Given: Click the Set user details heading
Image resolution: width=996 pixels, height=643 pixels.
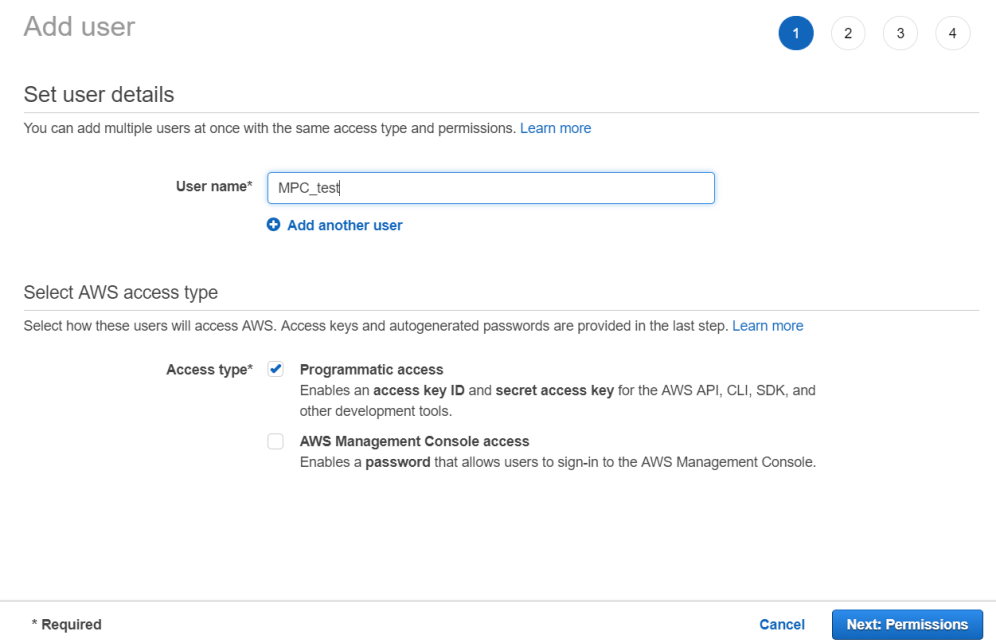Looking at the screenshot, I should [99, 95].
